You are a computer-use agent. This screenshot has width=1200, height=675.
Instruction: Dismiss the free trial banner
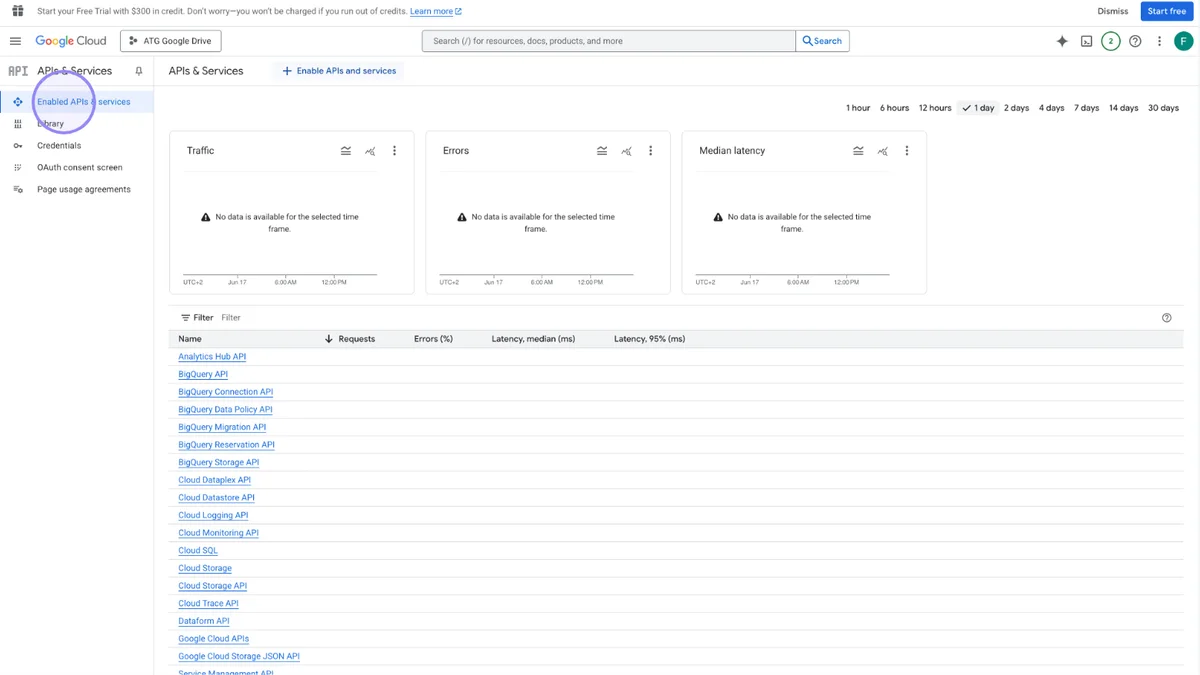(1112, 11)
